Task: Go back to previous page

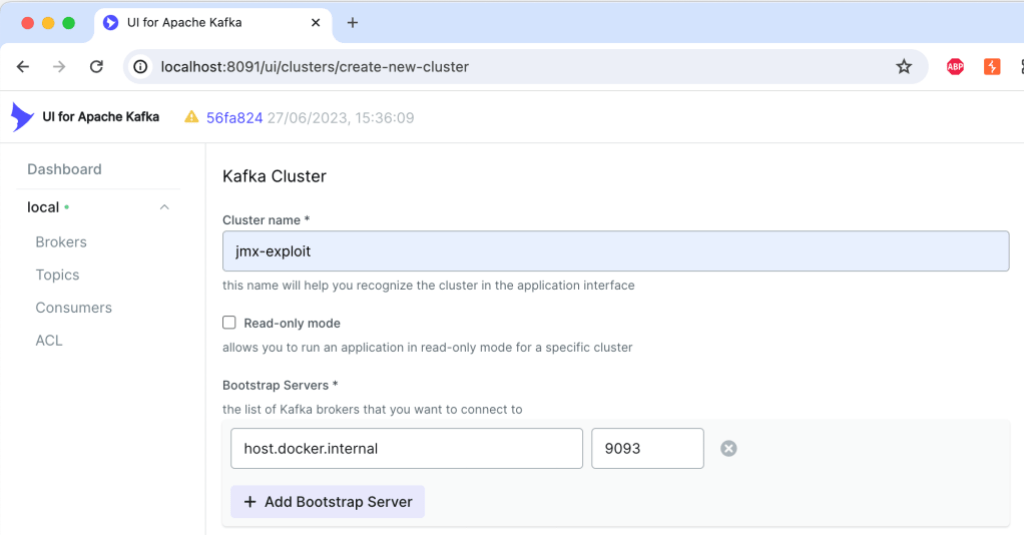Action: pyautogui.click(x=24, y=67)
